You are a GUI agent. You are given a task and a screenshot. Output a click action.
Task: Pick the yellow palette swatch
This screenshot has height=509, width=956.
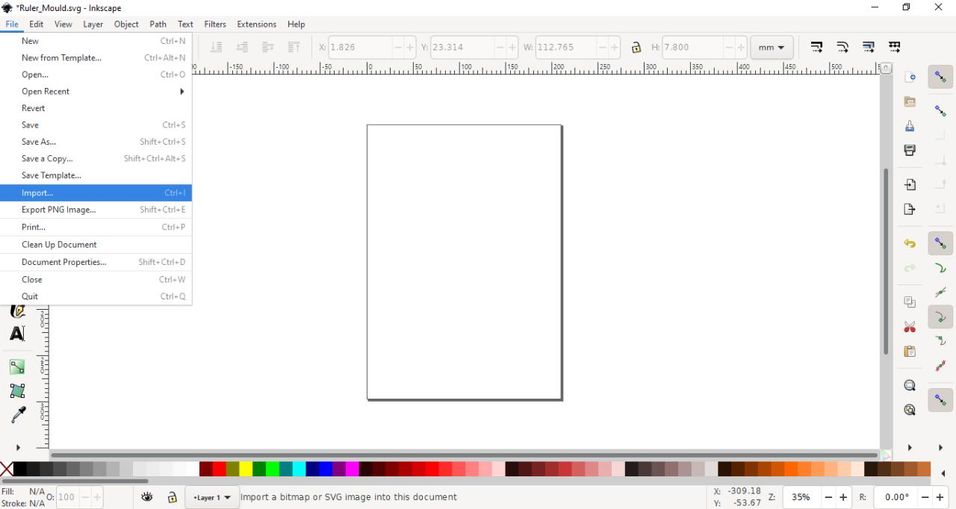(x=246, y=469)
